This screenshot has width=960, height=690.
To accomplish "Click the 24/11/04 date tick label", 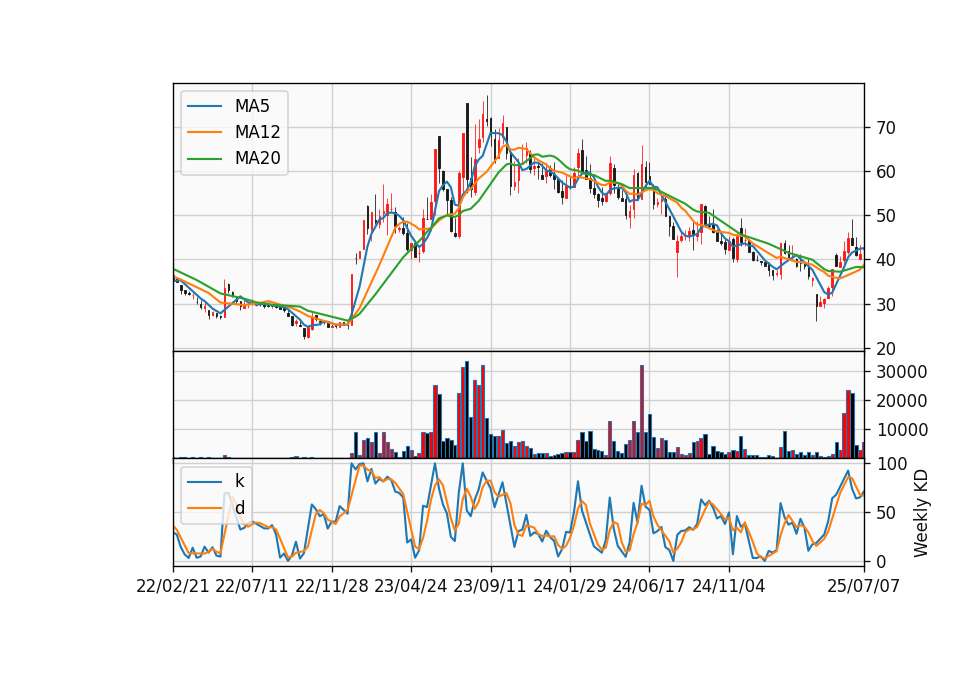I will [729, 586].
